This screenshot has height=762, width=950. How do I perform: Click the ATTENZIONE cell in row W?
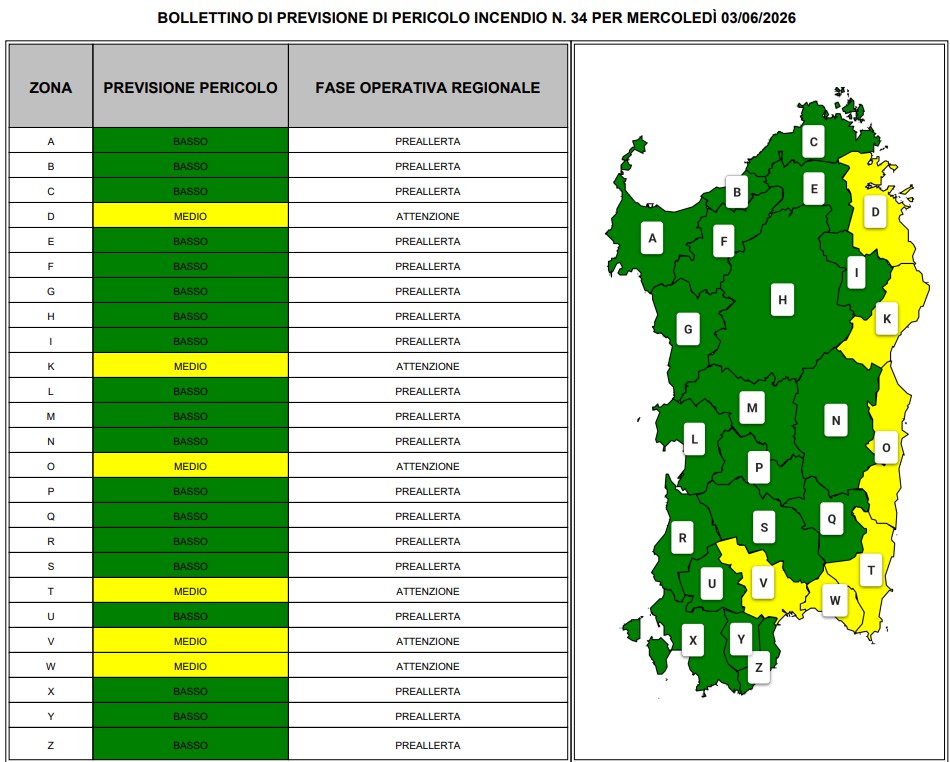pos(428,666)
